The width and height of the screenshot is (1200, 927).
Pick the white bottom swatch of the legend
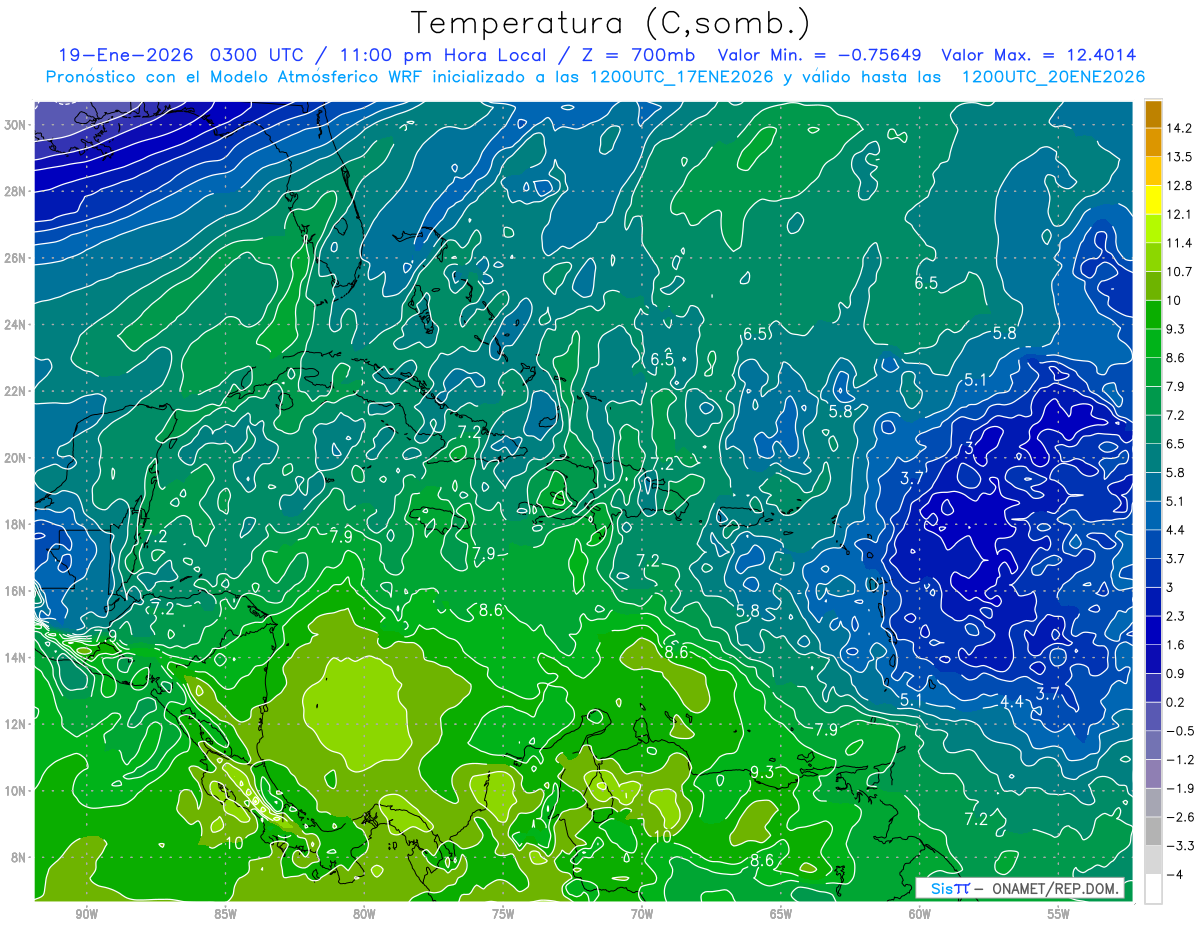pos(1152,888)
